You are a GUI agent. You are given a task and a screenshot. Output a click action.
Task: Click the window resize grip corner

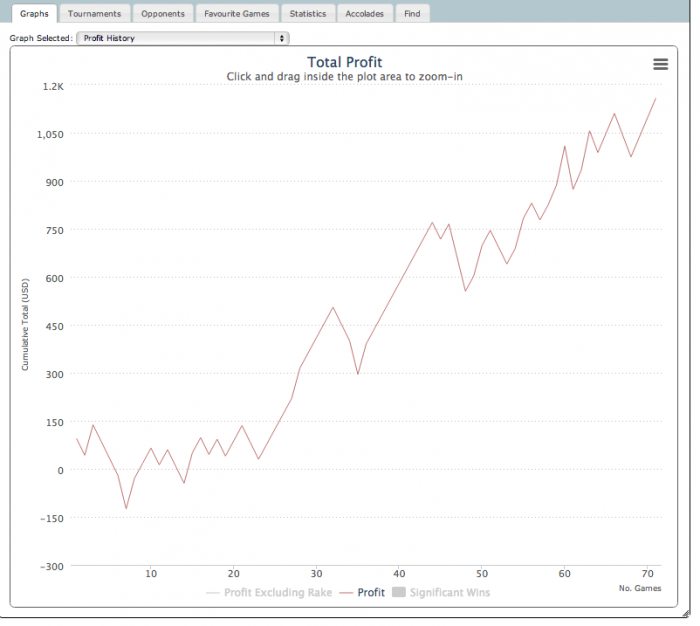686,614
